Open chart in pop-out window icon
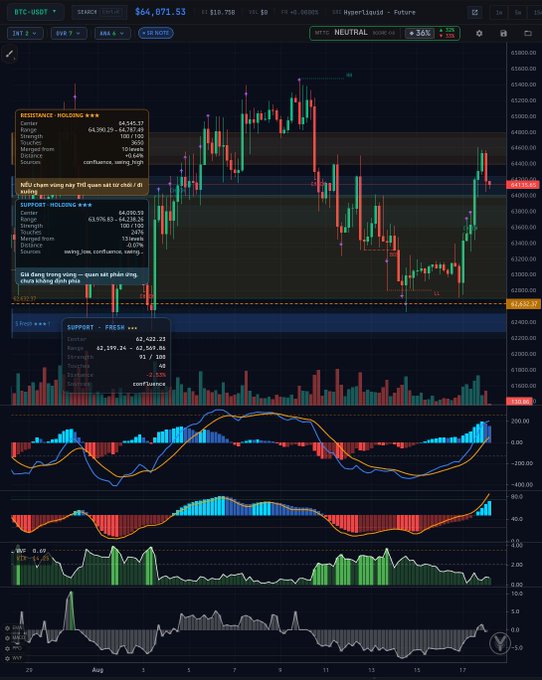This screenshot has height=680, width=542. tap(475, 12)
